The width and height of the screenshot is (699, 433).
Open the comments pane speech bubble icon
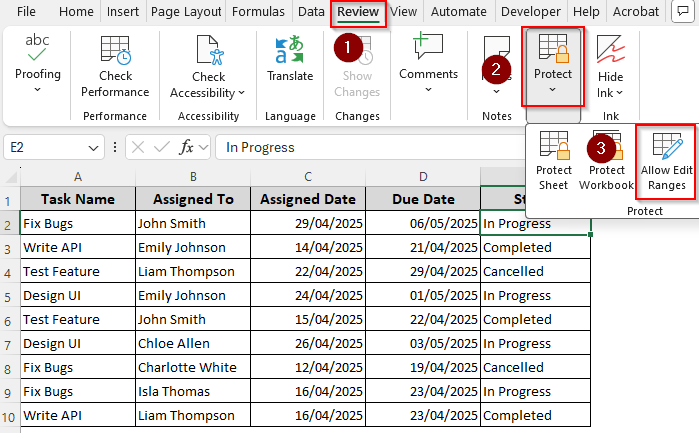coord(683,11)
